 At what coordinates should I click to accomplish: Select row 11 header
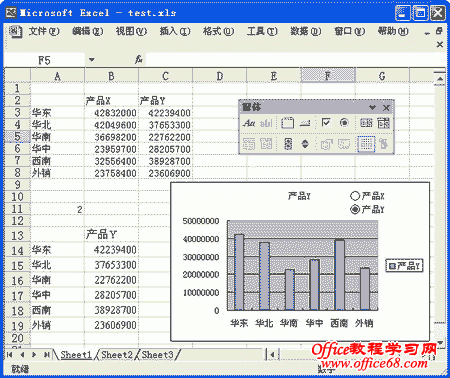click(x=17, y=209)
